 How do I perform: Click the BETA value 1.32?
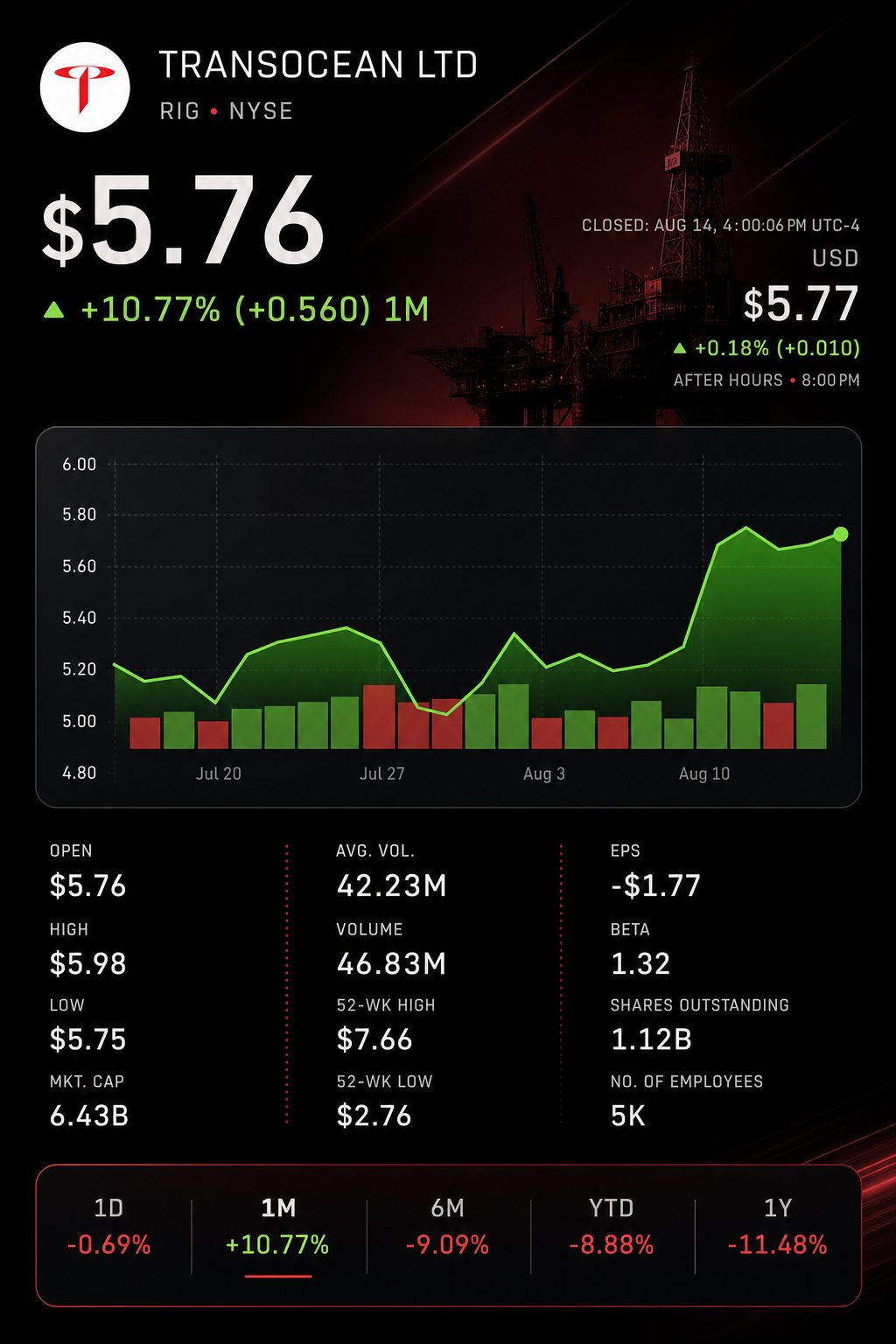click(640, 963)
